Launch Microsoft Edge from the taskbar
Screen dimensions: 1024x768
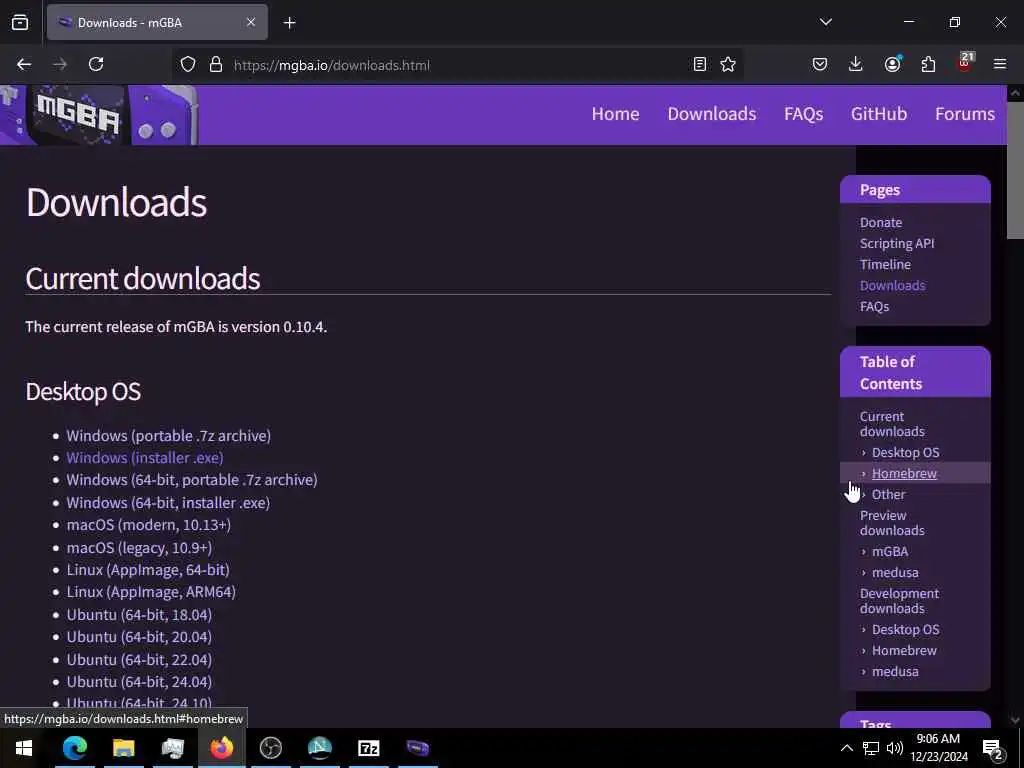pos(74,748)
